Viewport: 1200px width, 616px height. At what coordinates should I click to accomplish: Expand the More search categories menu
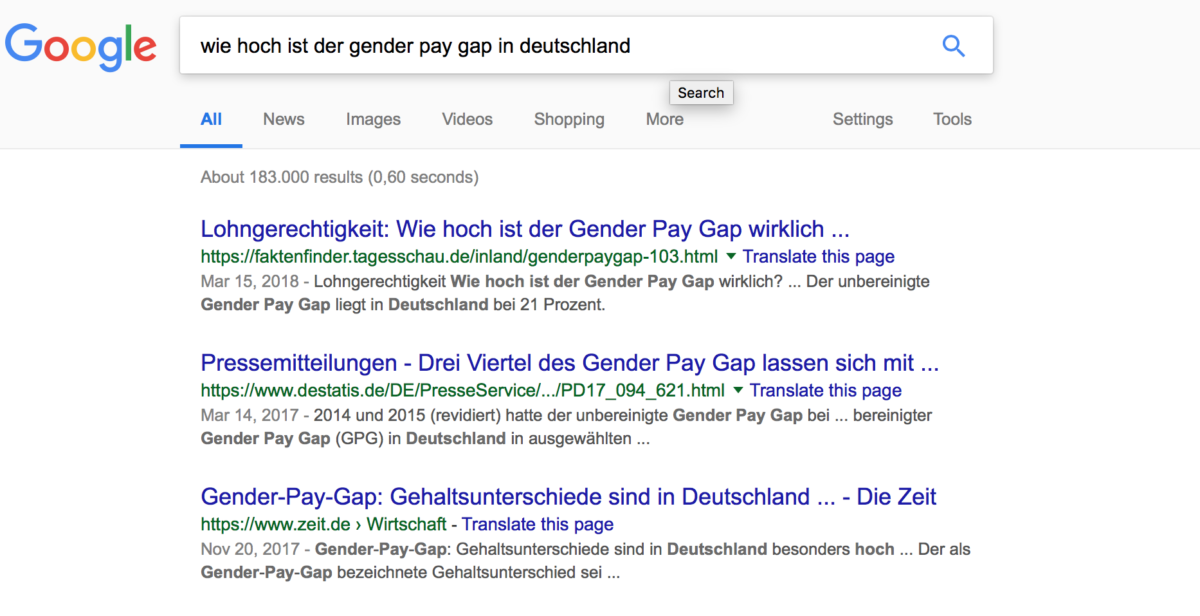pos(665,119)
